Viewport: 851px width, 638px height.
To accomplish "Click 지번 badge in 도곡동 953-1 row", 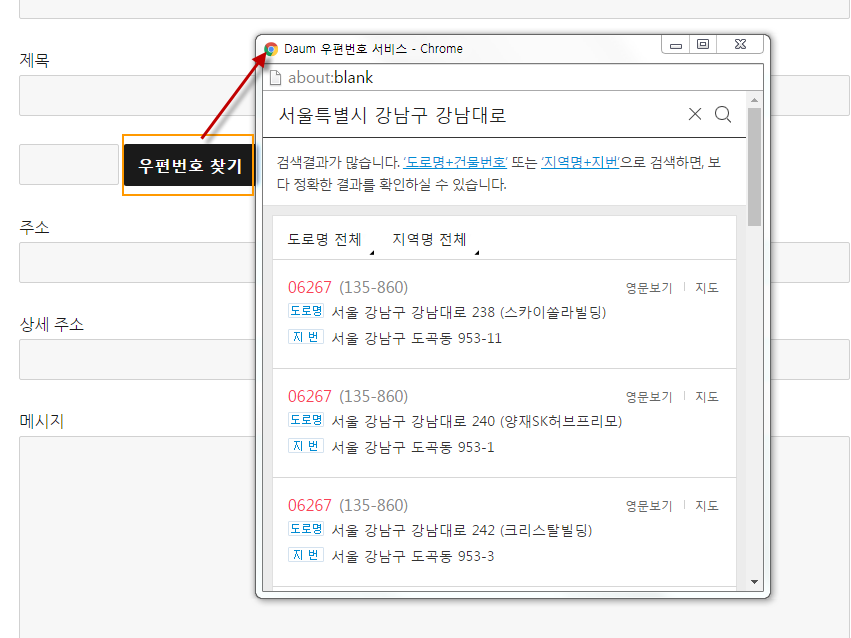I will coord(306,446).
